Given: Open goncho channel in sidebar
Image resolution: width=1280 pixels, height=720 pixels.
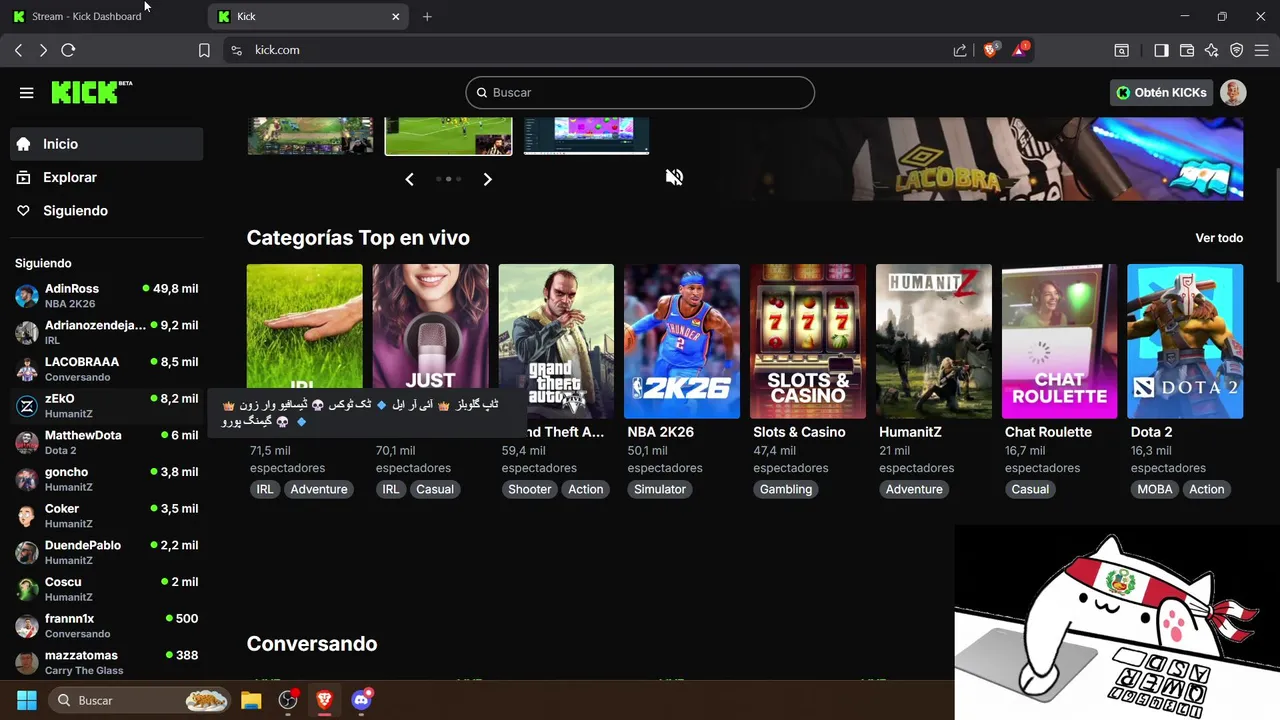Looking at the screenshot, I should point(107,479).
